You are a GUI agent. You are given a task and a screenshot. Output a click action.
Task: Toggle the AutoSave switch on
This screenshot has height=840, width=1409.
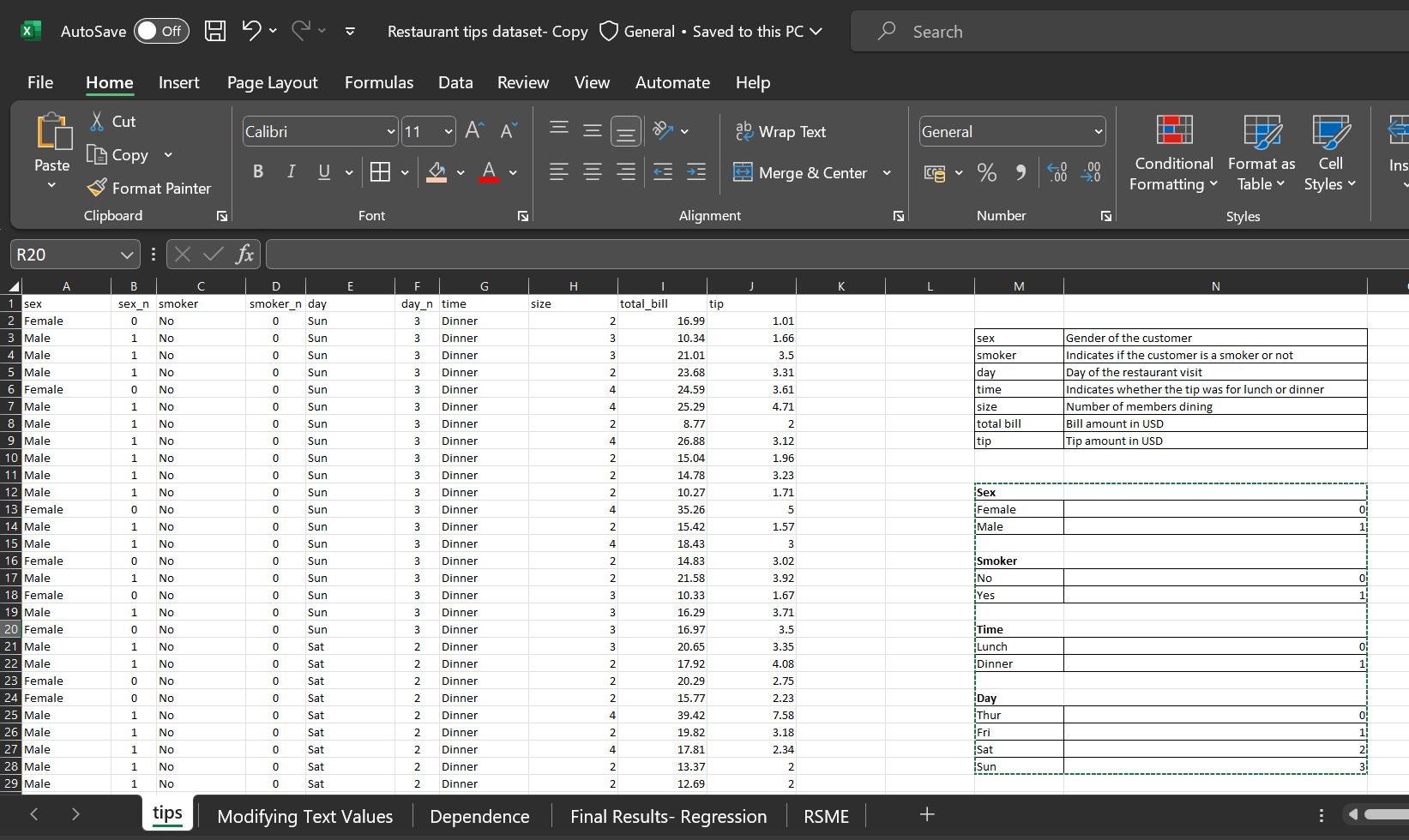160,32
